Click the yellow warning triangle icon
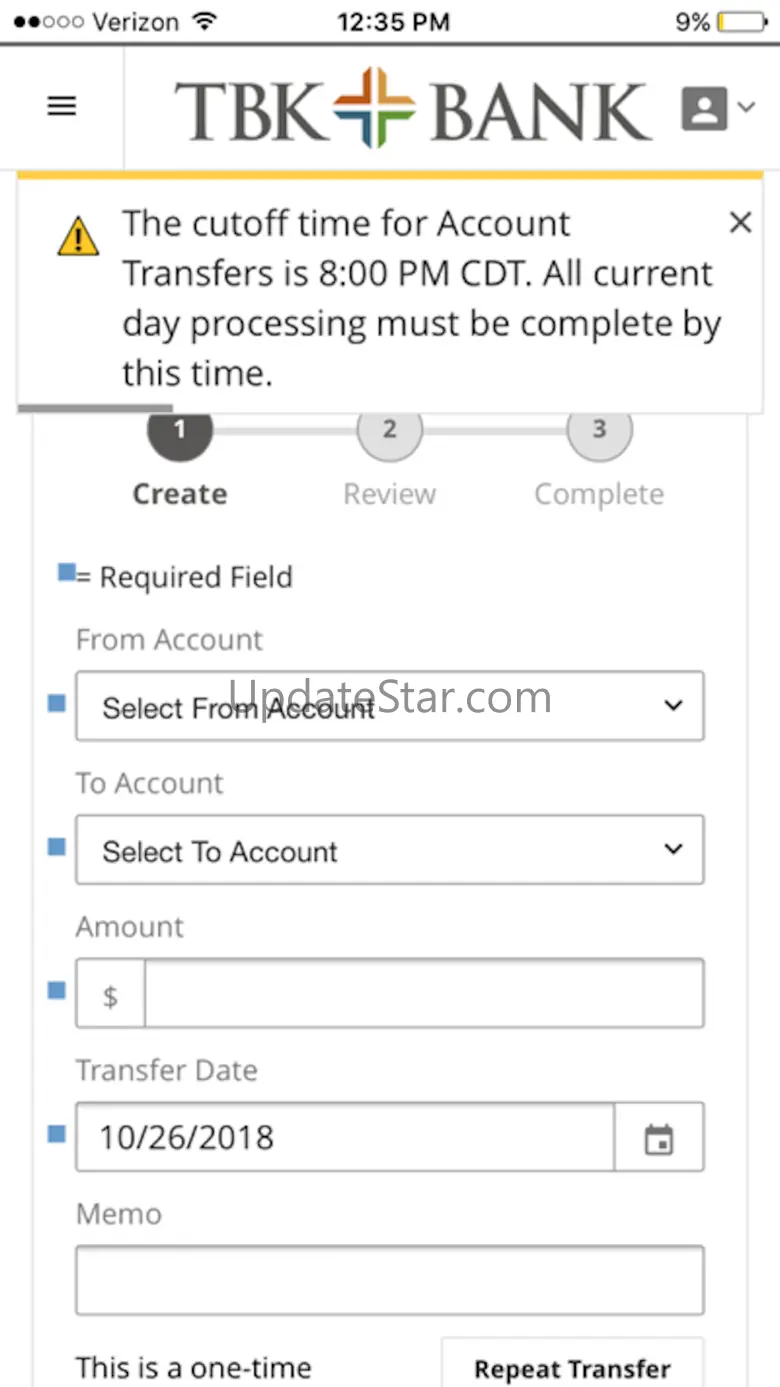 [x=78, y=236]
